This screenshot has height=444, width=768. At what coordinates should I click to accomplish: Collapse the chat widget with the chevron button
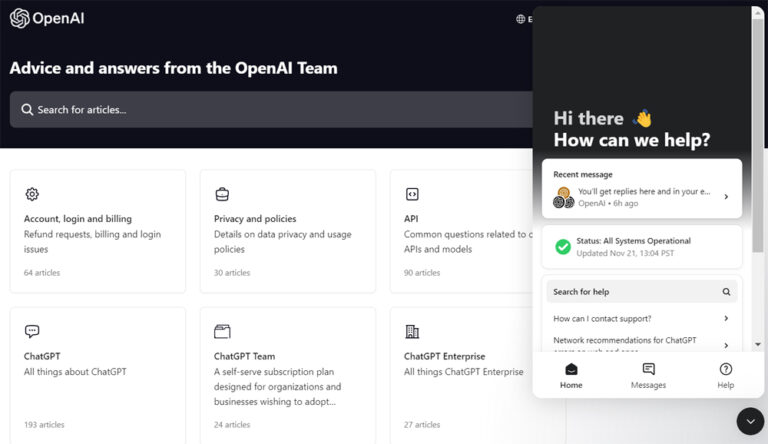750,421
